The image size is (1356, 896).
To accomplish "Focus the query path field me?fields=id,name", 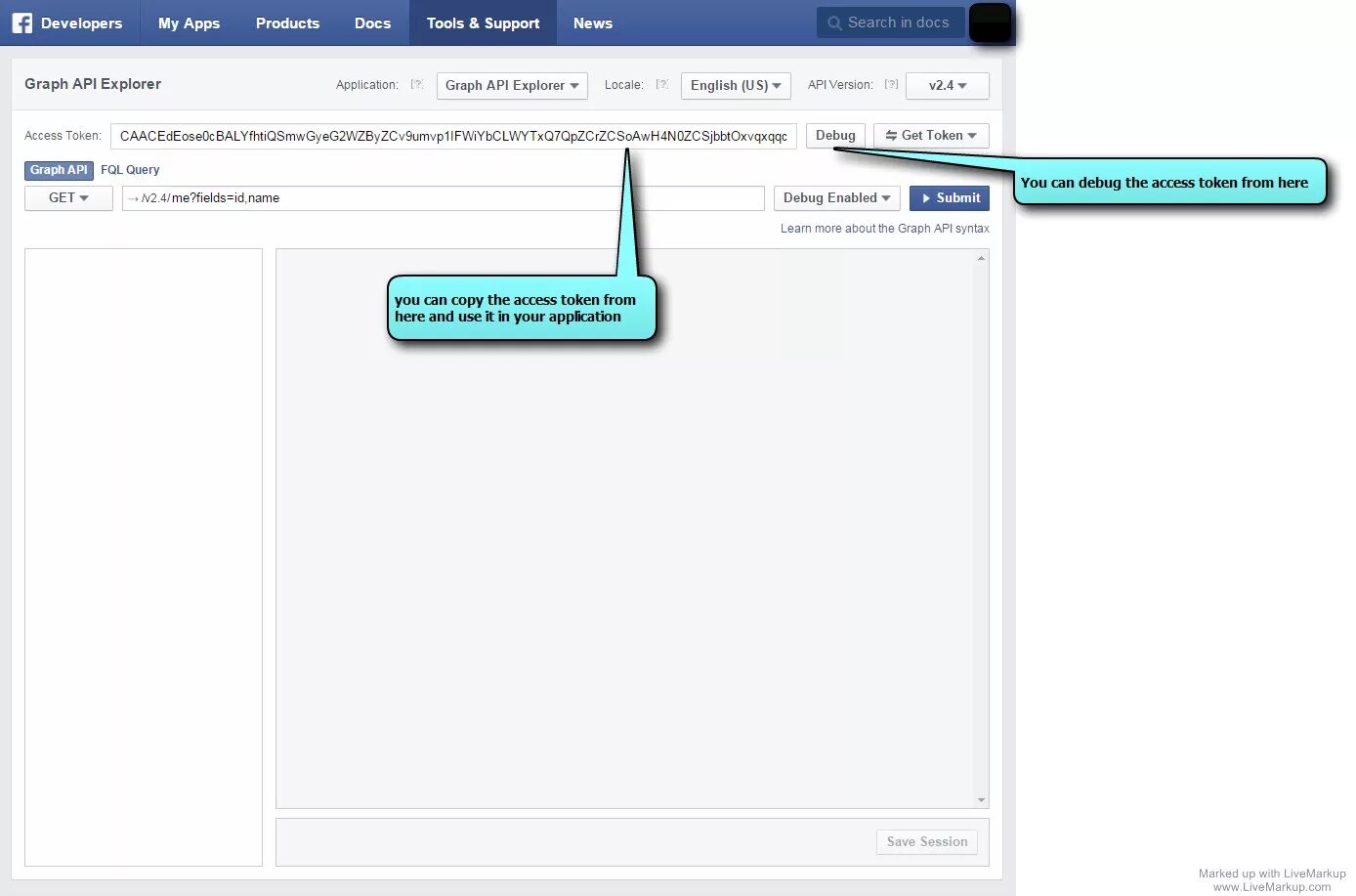I will click(x=444, y=197).
